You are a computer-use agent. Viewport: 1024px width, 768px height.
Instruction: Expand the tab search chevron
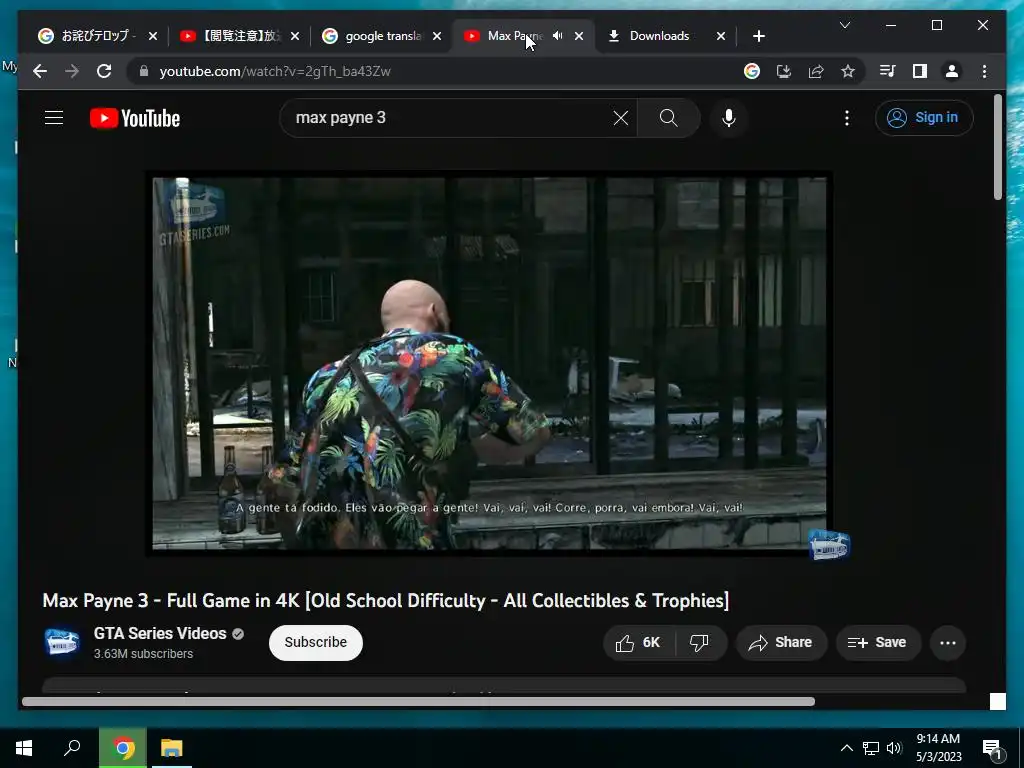click(844, 25)
